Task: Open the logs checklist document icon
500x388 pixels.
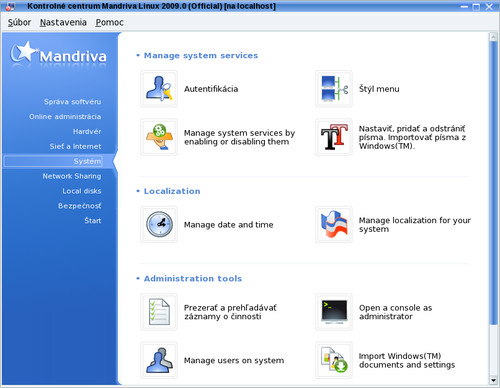Action: tap(159, 312)
